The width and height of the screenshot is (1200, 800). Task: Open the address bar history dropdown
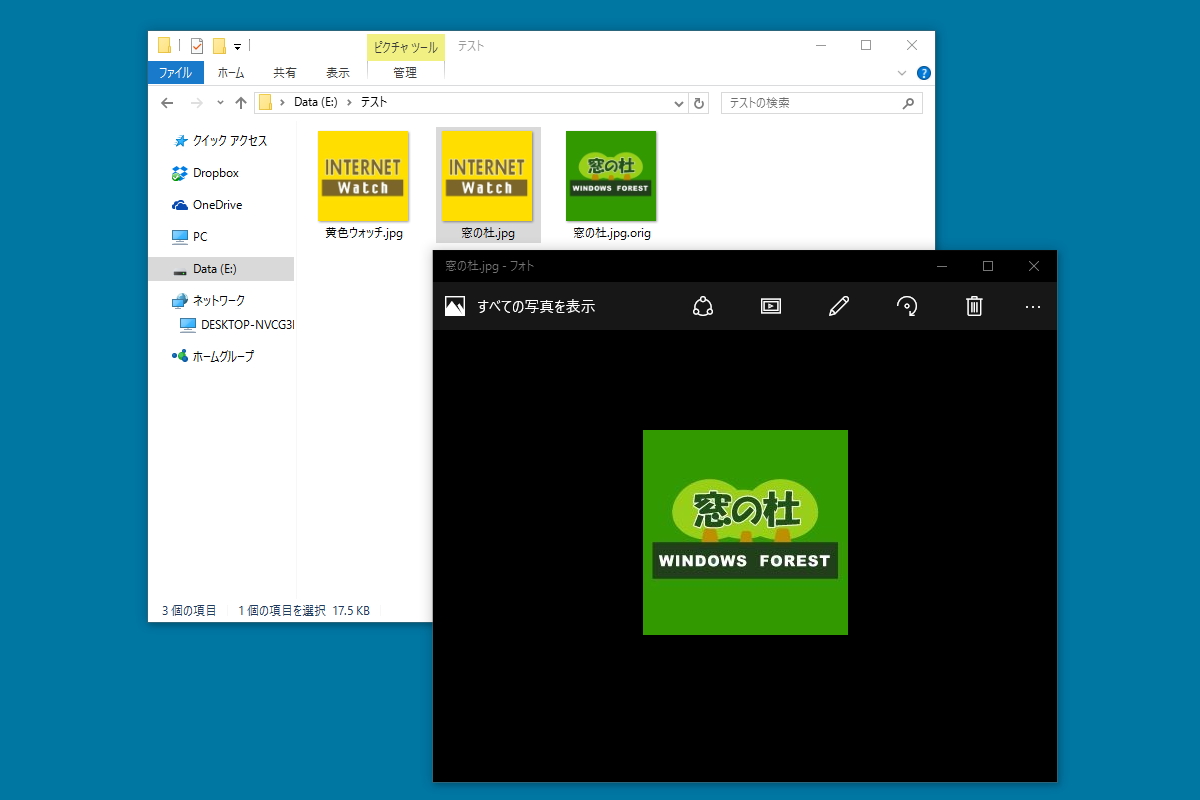click(678, 102)
